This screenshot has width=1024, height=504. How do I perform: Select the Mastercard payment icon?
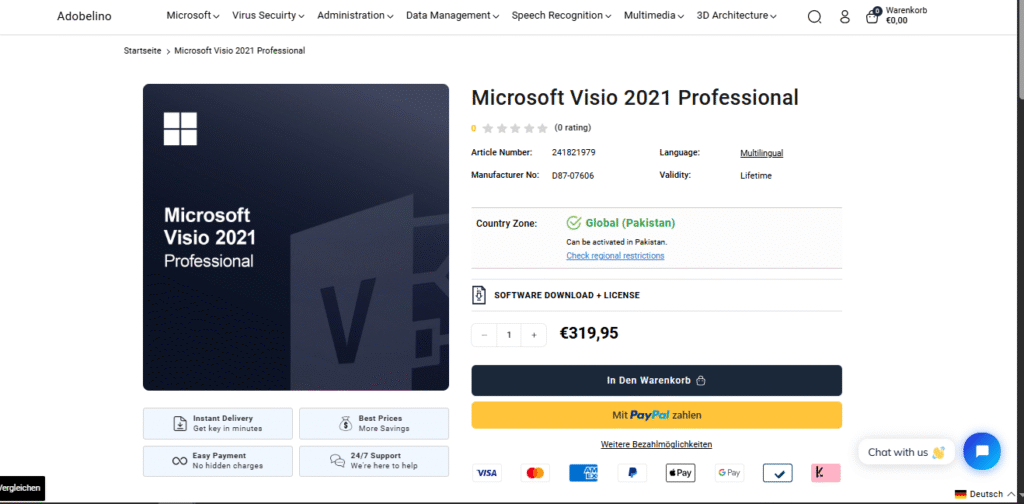point(535,473)
